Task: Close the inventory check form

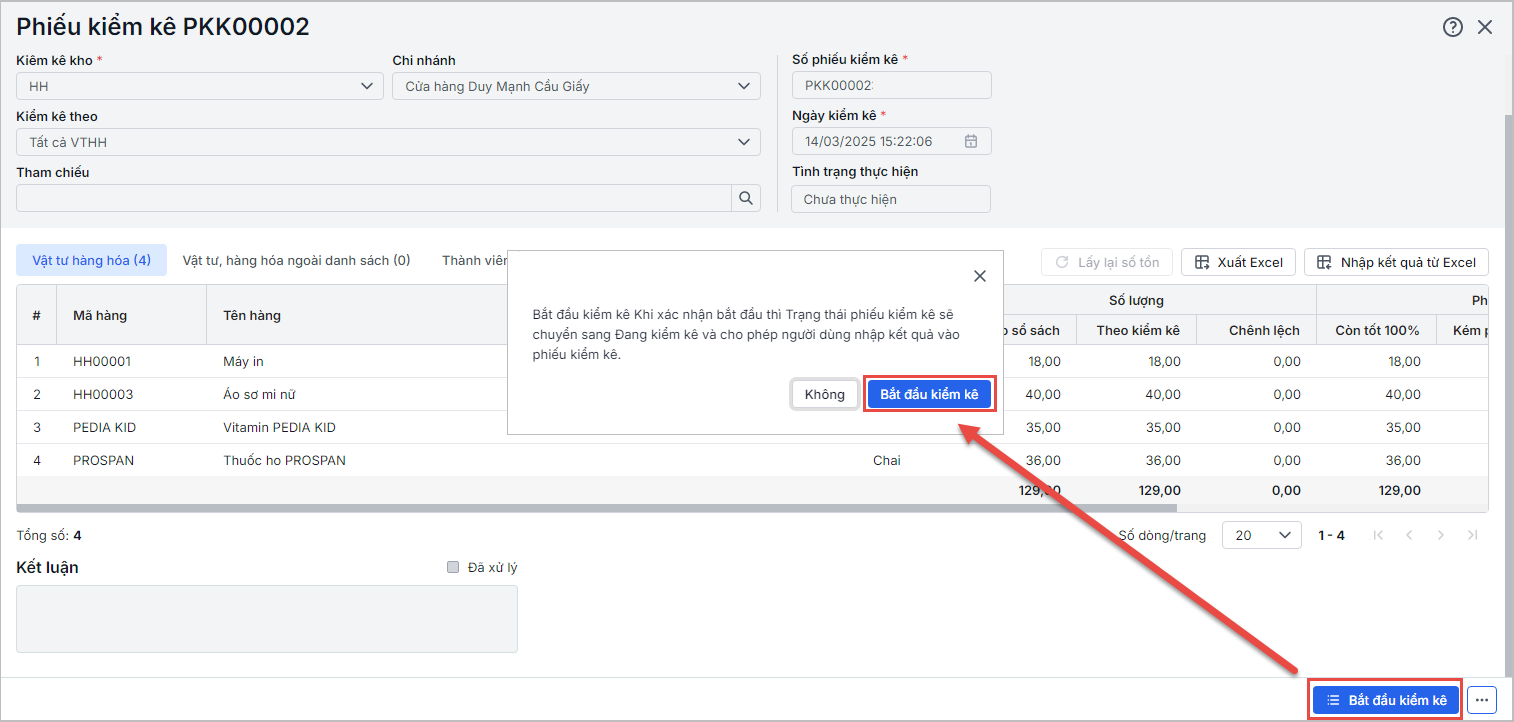Action: pyautogui.click(x=1485, y=28)
